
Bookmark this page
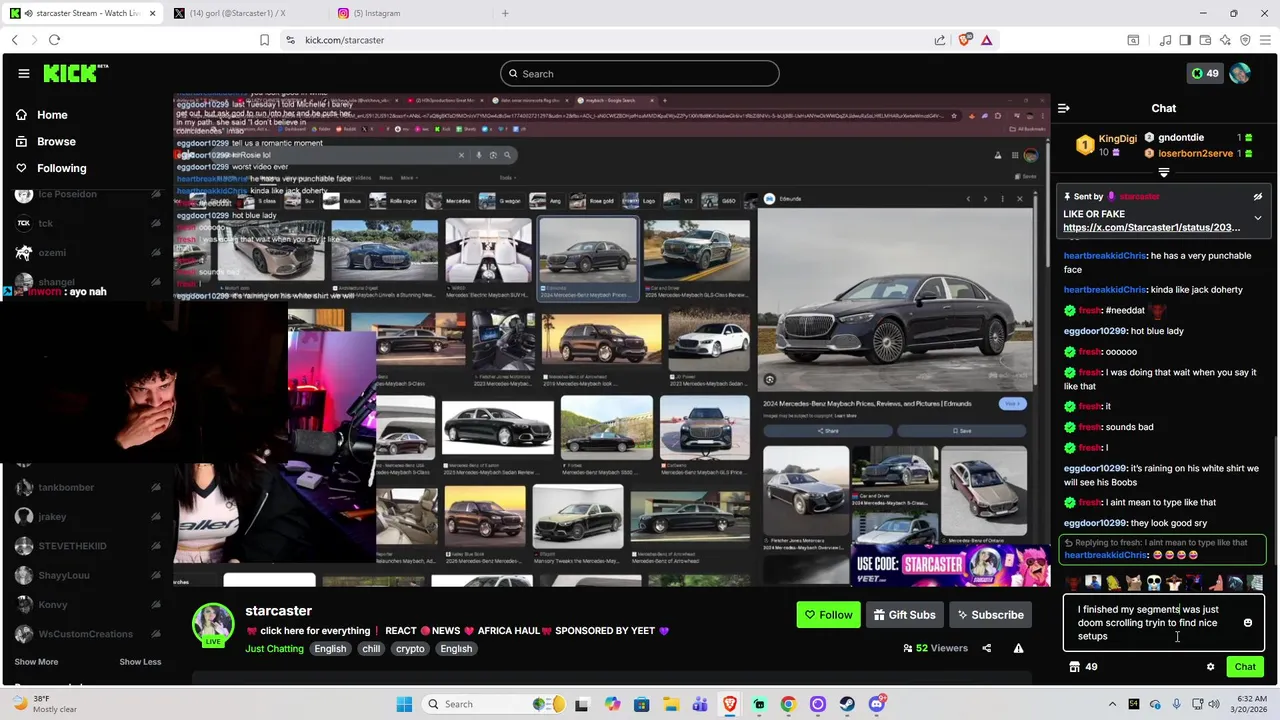(264, 40)
